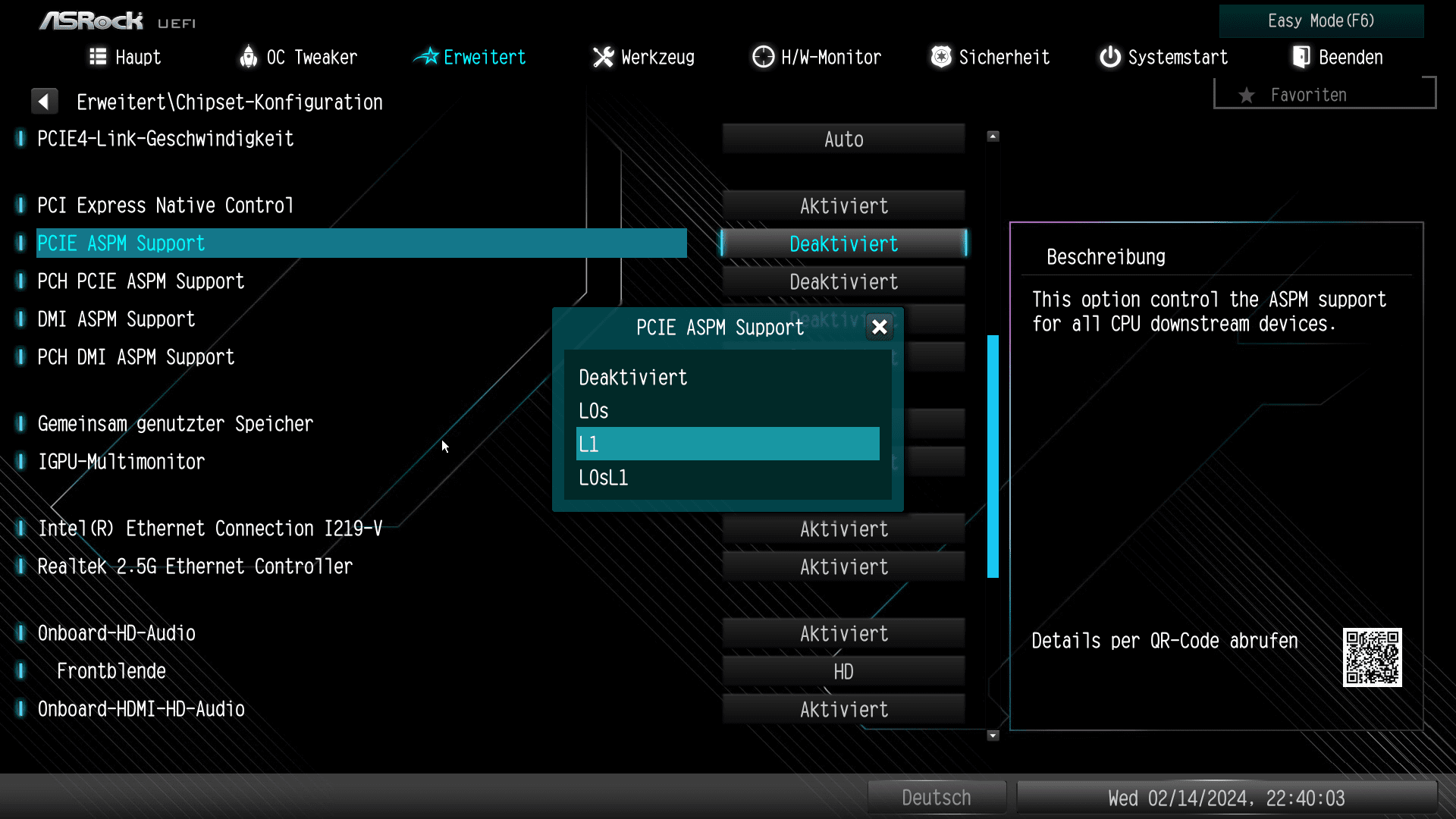
Task: Click the Werkzeug wrench icon
Action: tap(603, 57)
